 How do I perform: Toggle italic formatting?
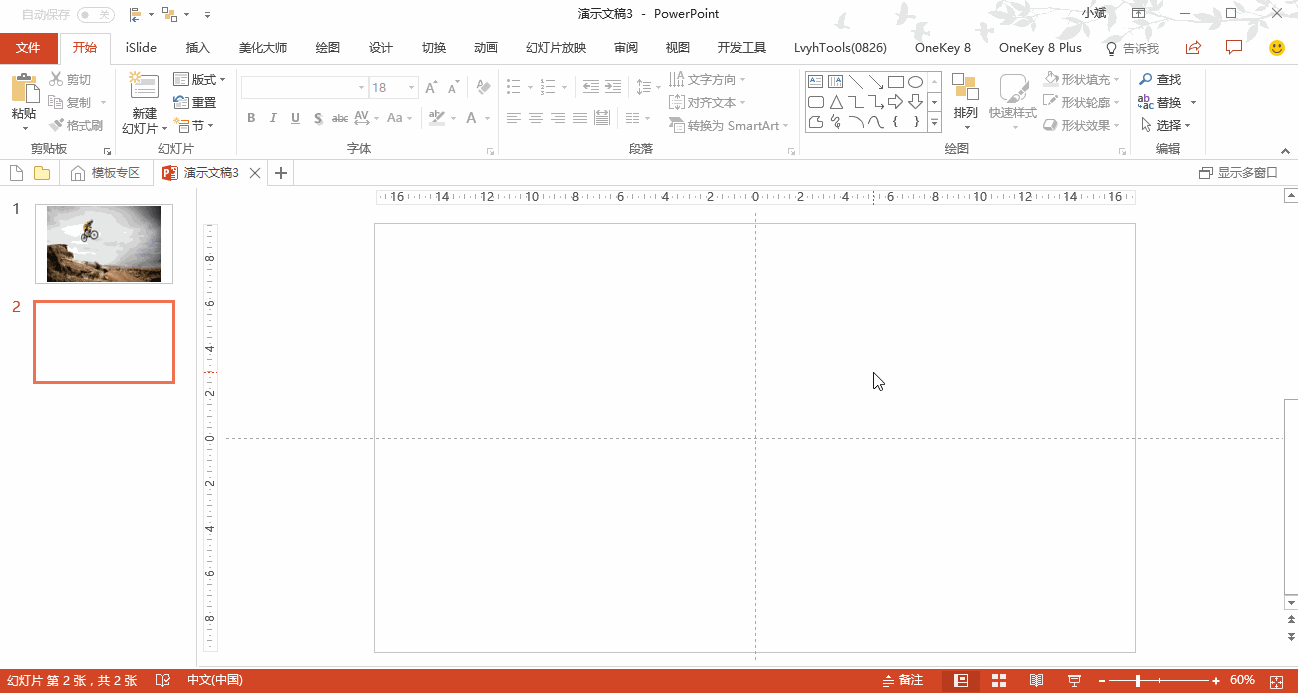tap(273, 118)
